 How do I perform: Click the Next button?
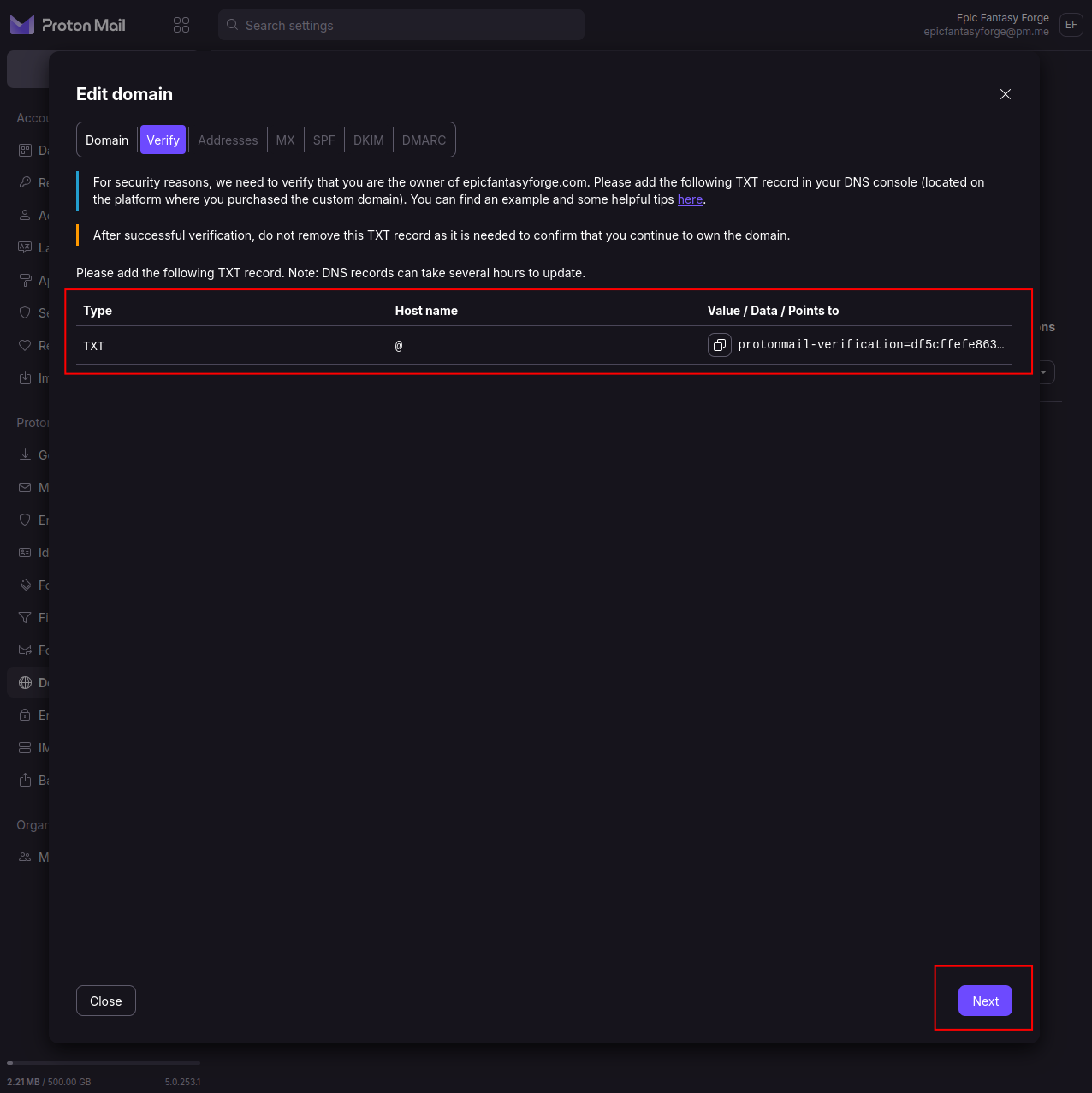point(985,1001)
